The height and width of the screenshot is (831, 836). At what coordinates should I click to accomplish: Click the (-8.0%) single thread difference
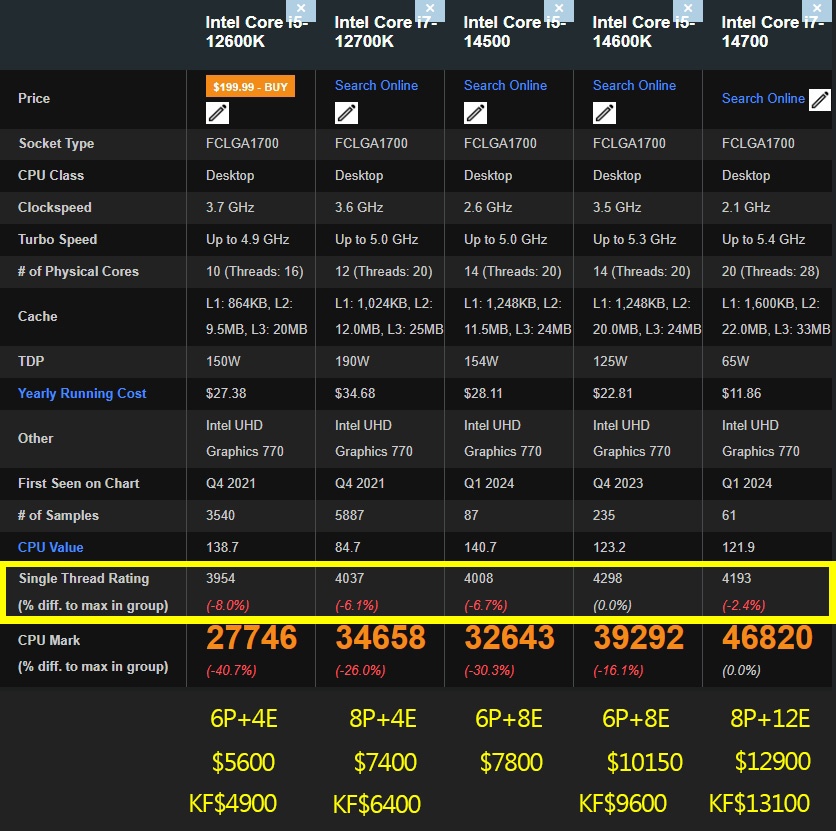pyautogui.click(x=228, y=606)
